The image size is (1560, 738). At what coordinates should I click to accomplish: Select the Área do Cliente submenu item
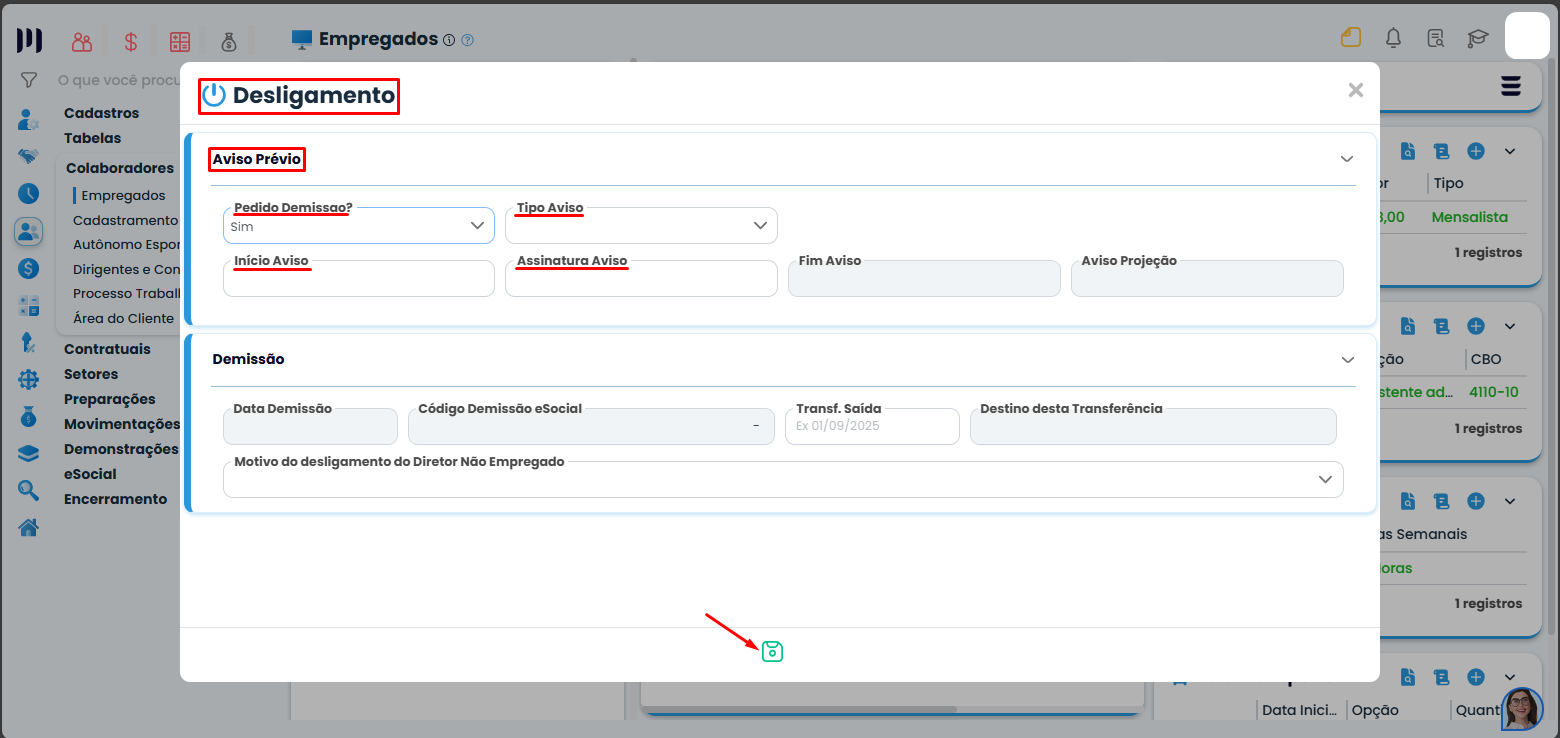[124, 318]
